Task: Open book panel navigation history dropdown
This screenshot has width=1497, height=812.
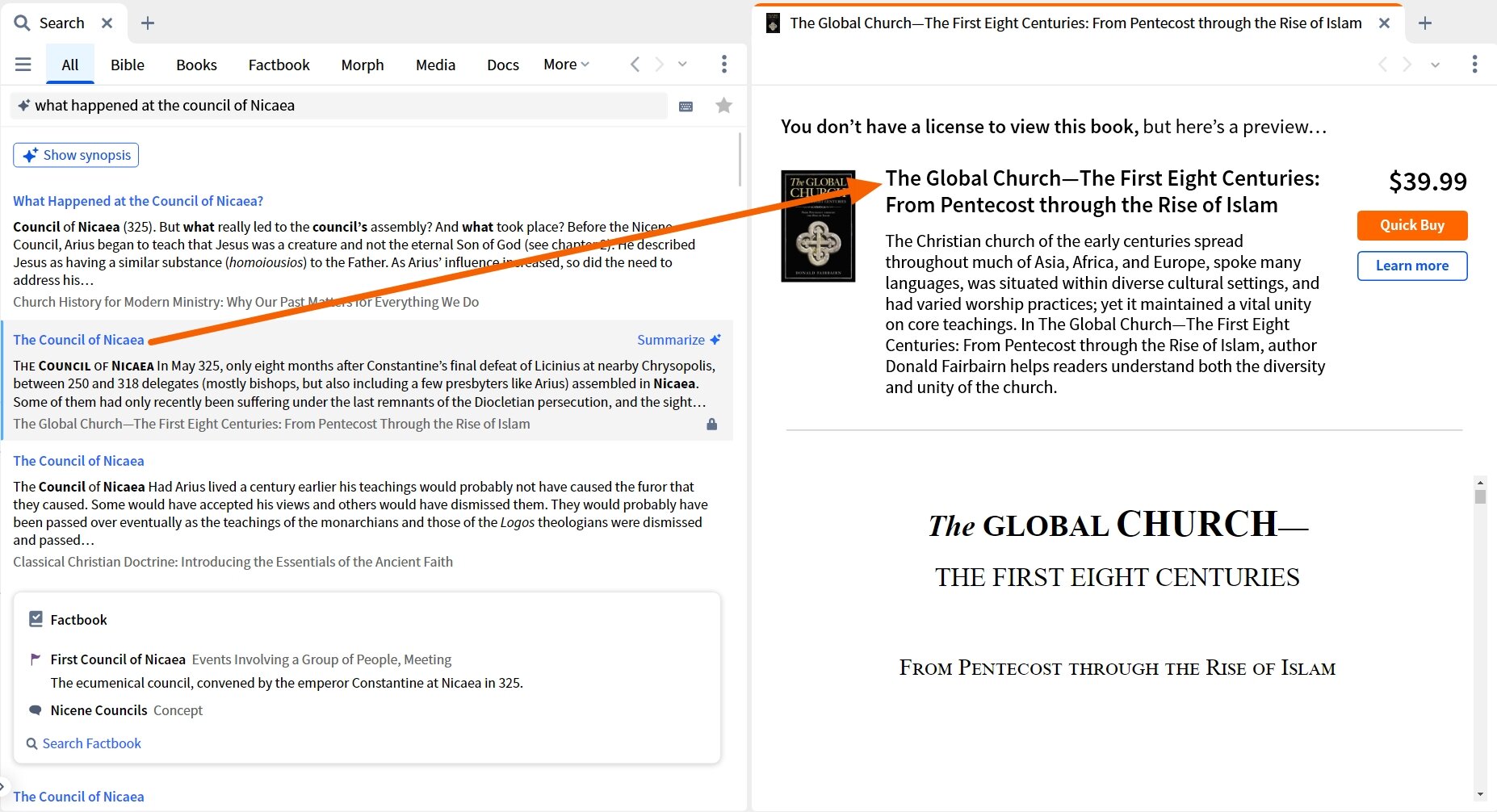Action: (x=1435, y=65)
